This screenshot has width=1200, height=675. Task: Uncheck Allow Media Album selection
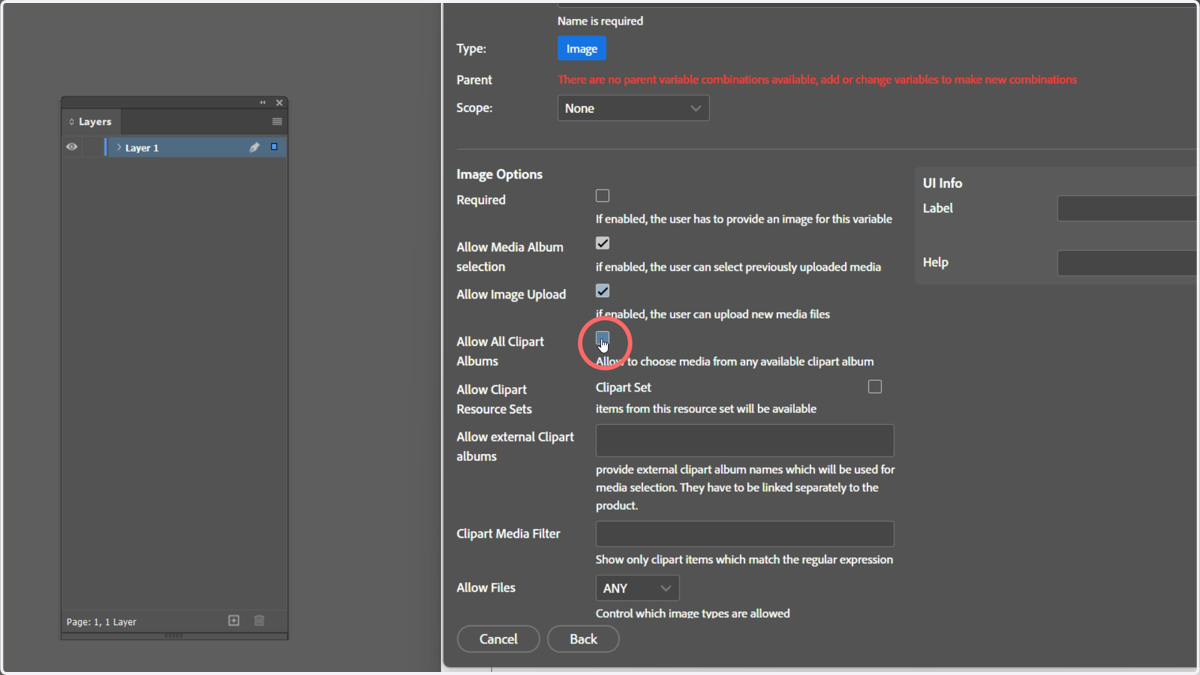tap(602, 243)
